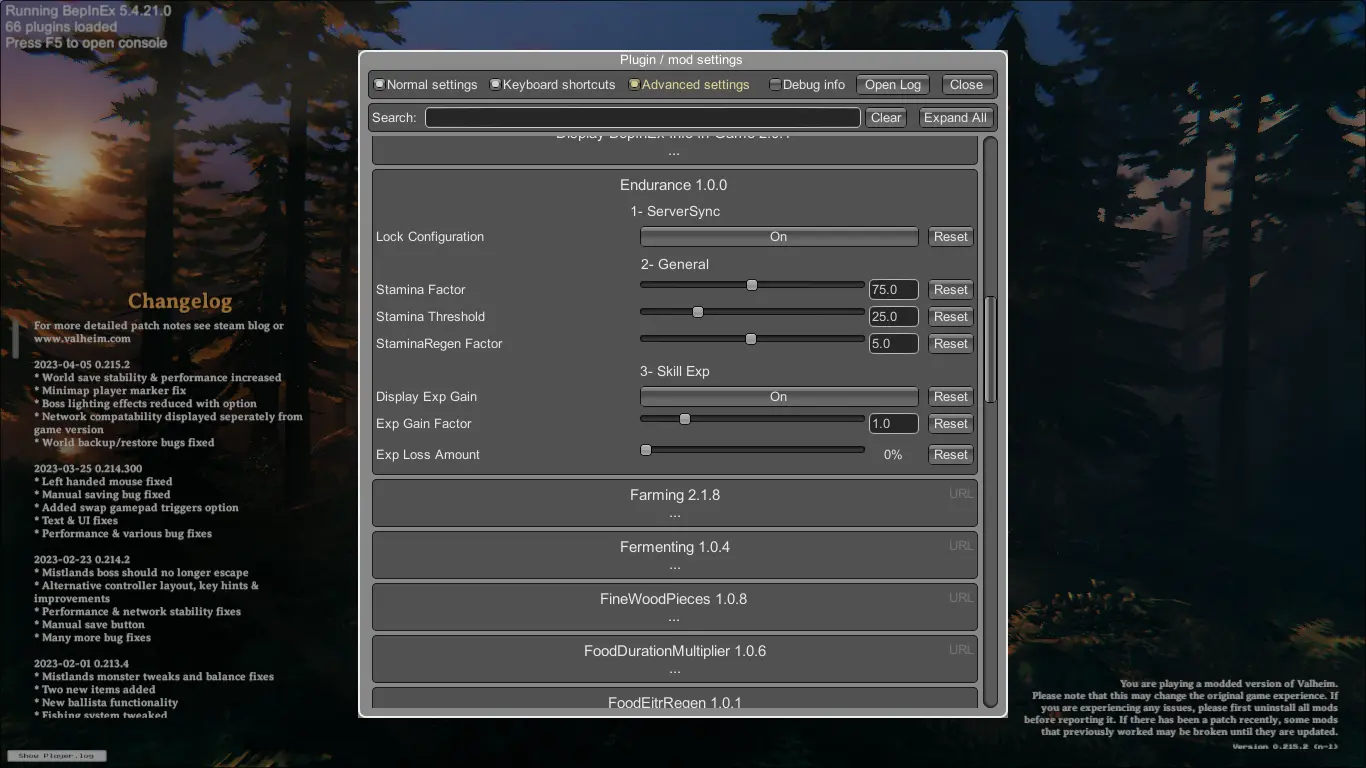Click the 1- ServerSync section label
Image resolution: width=1366 pixels, height=768 pixels.
pyautogui.click(x=675, y=212)
